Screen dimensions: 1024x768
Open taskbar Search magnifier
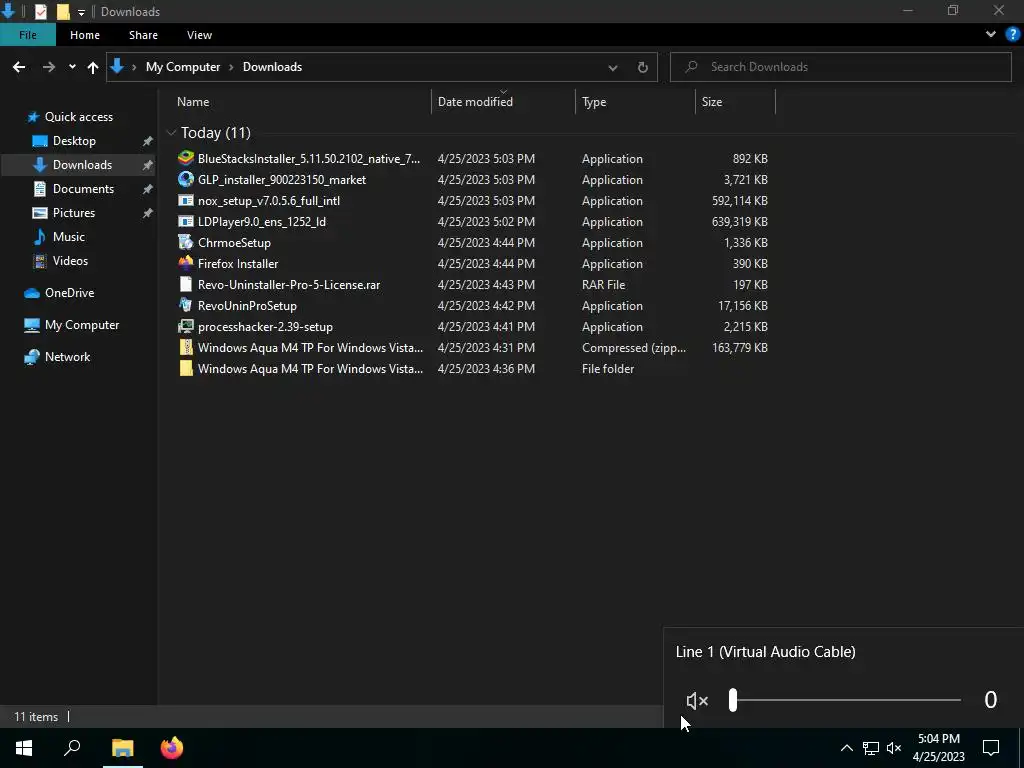[x=72, y=748]
